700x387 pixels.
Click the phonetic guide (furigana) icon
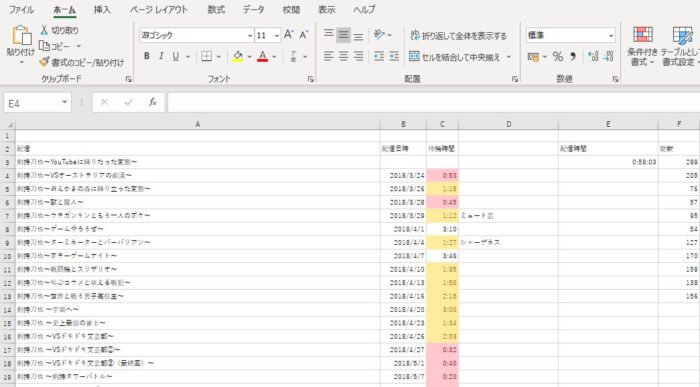pos(293,56)
